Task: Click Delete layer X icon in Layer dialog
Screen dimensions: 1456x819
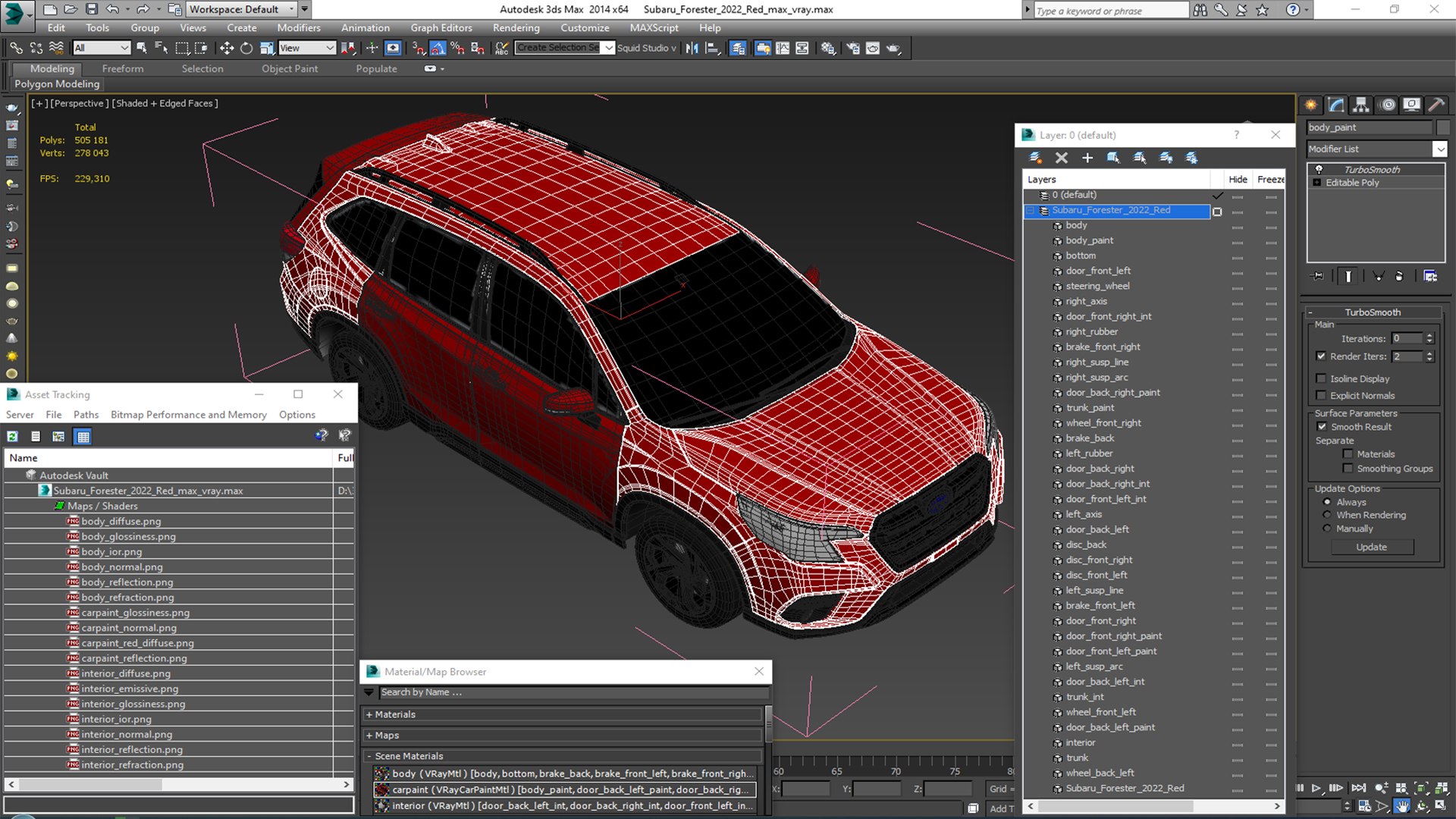Action: pos(1061,158)
